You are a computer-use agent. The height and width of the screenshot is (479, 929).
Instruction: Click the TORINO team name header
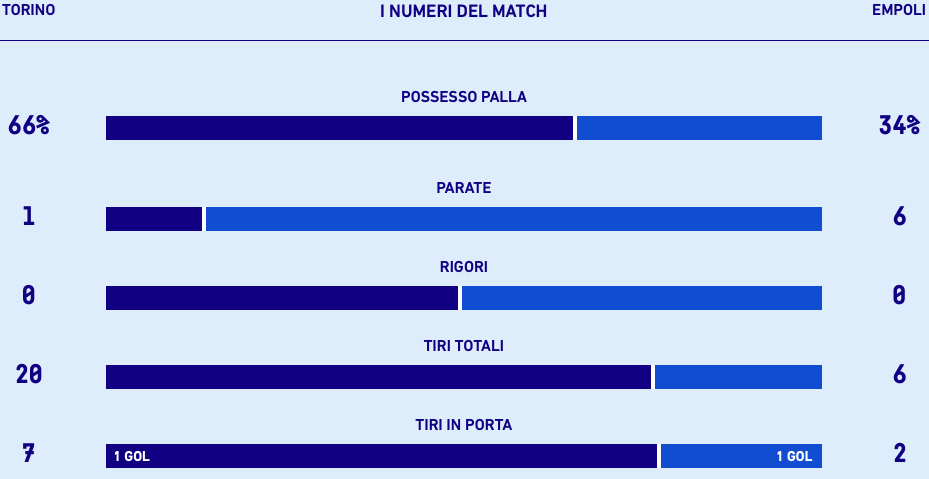coord(28,10)
